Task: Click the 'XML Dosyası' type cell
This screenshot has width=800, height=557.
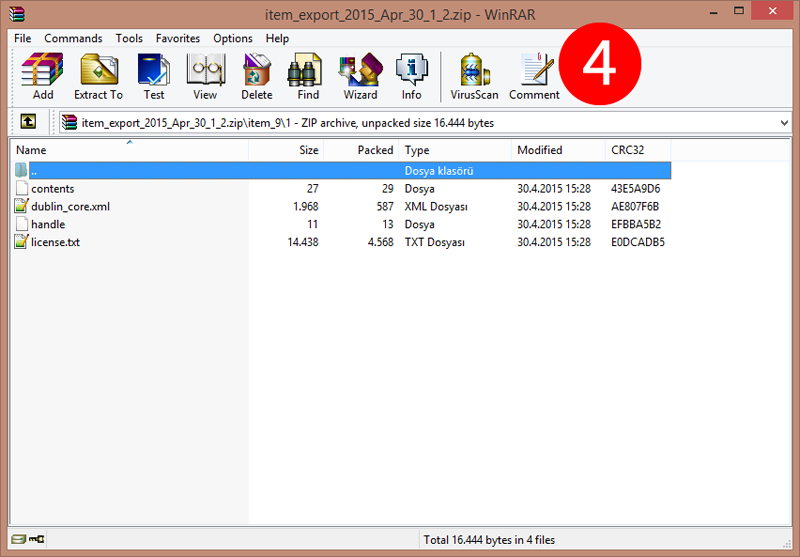Action: 436,207
